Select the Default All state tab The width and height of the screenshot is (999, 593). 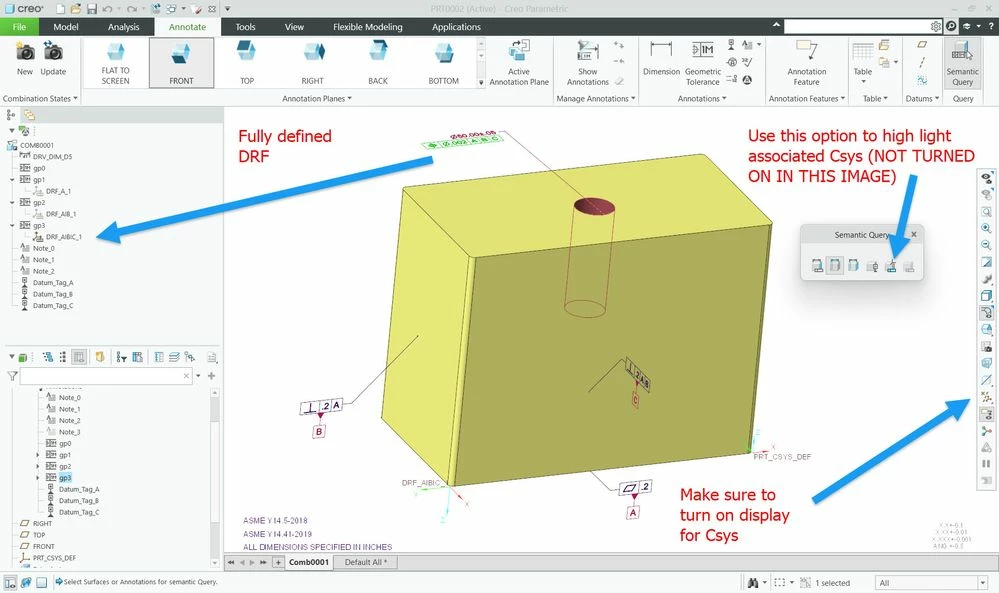pos(366,562)
